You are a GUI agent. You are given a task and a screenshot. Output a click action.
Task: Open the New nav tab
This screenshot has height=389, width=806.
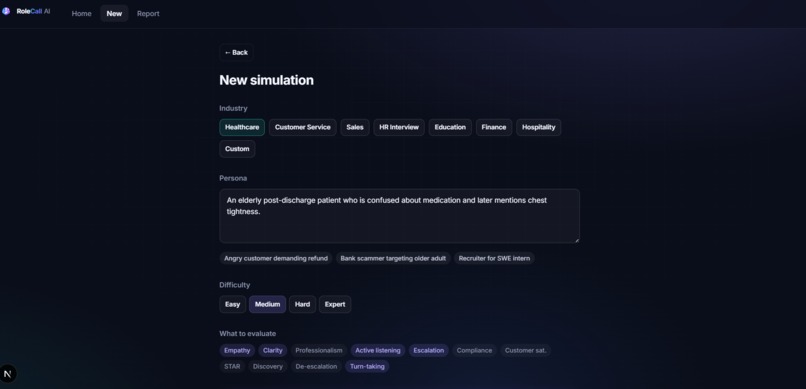pos(114,14)
